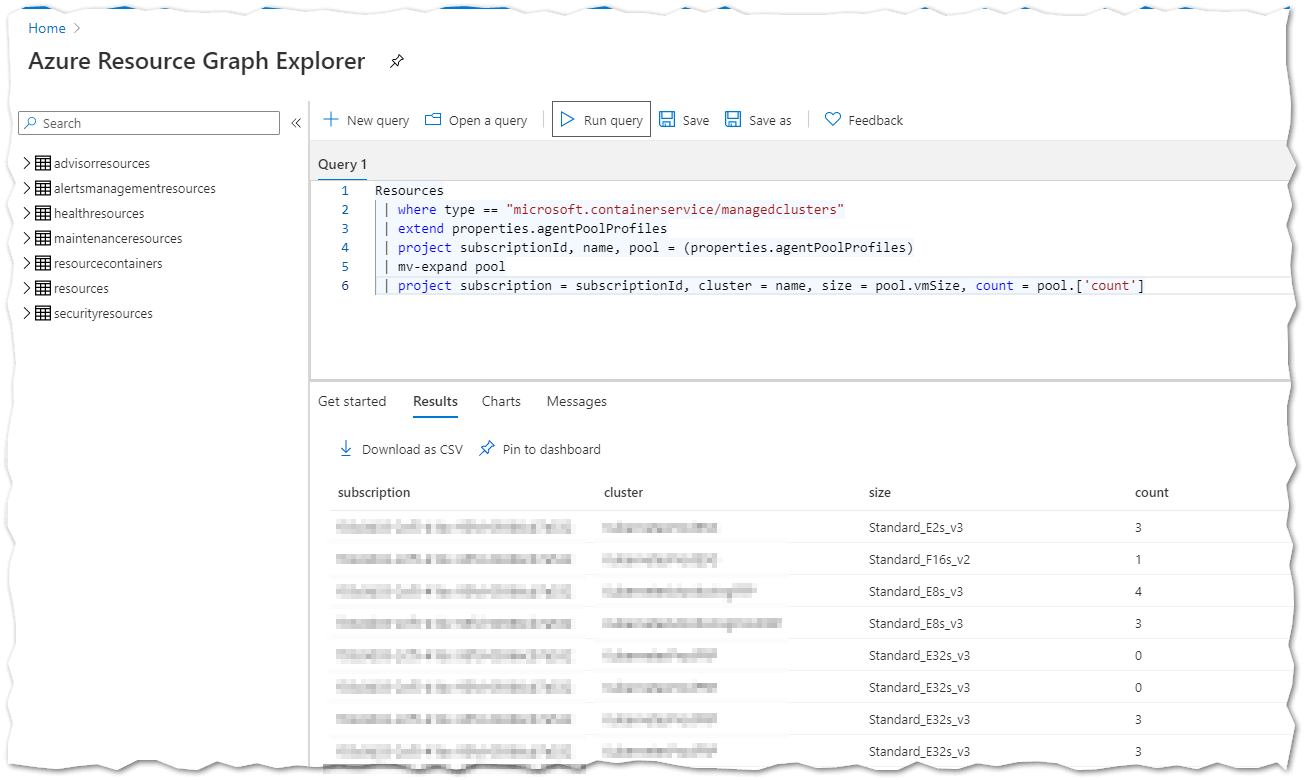This screenshot has width=1306, height=780.
Task: Select the resources table name
Action: pos(81,288)
